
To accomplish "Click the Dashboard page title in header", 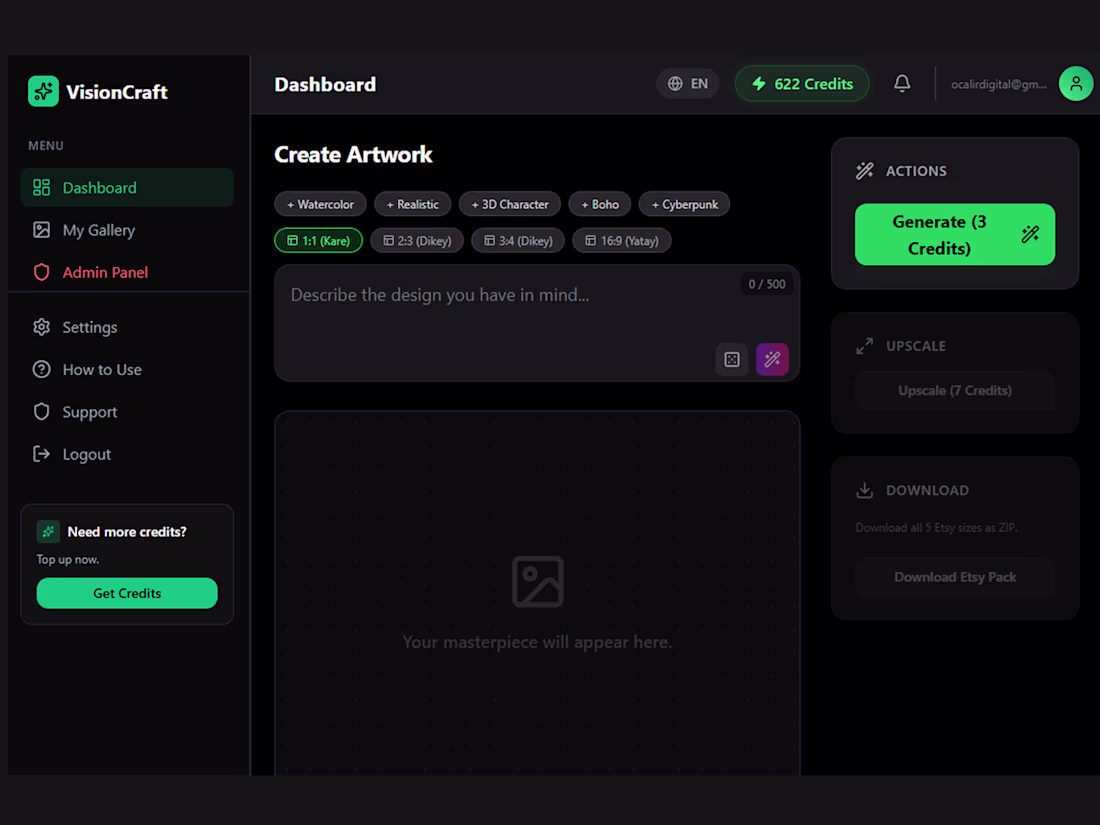I will [x=325, y=84].
